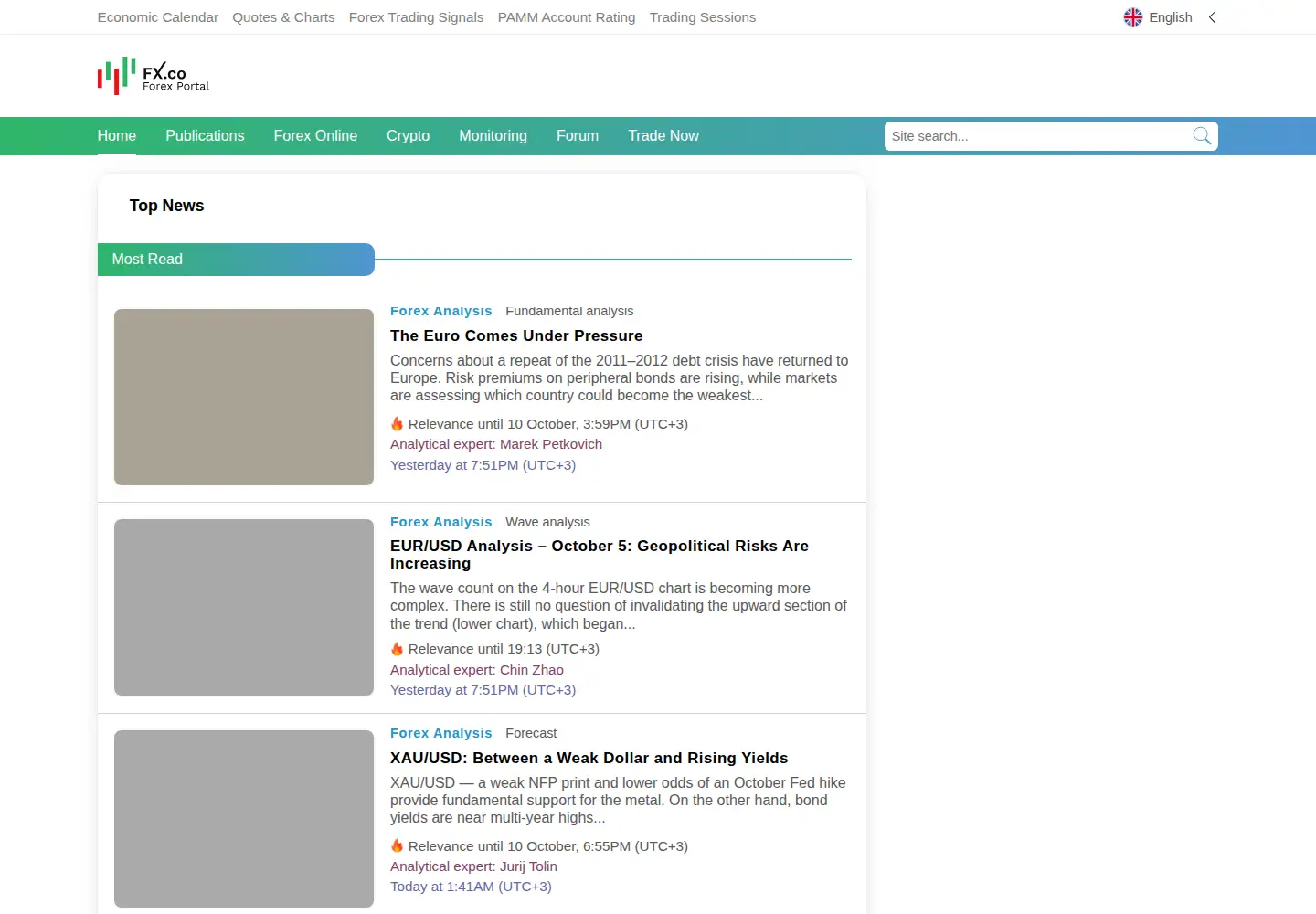
Task: Click the Top News heading
Action: coord(166,206)
